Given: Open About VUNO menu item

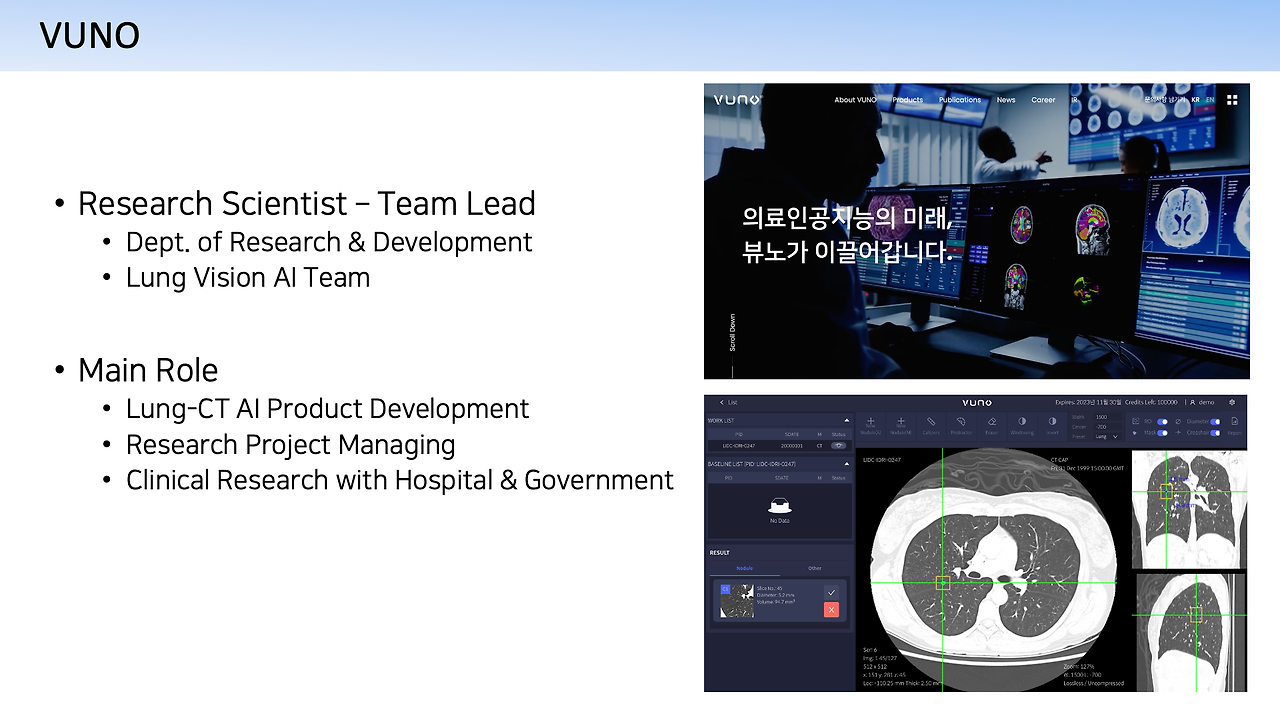Looking at the screenshot, I should [855, 100].
